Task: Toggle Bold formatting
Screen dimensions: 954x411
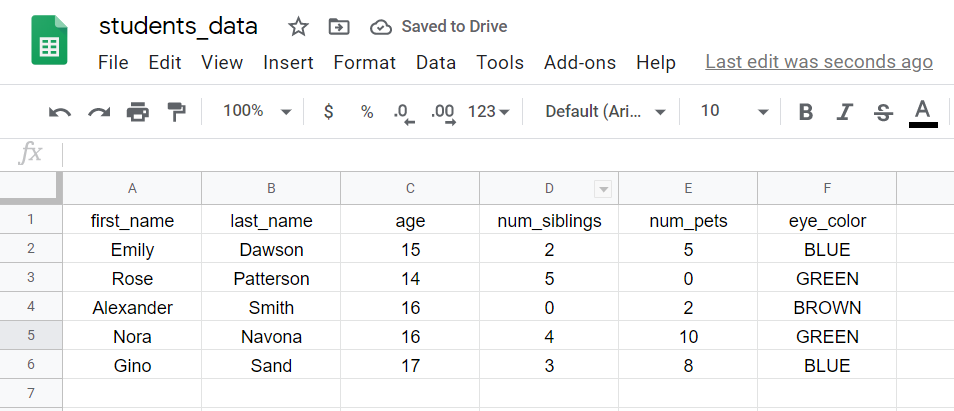Action: coord(806,112)
